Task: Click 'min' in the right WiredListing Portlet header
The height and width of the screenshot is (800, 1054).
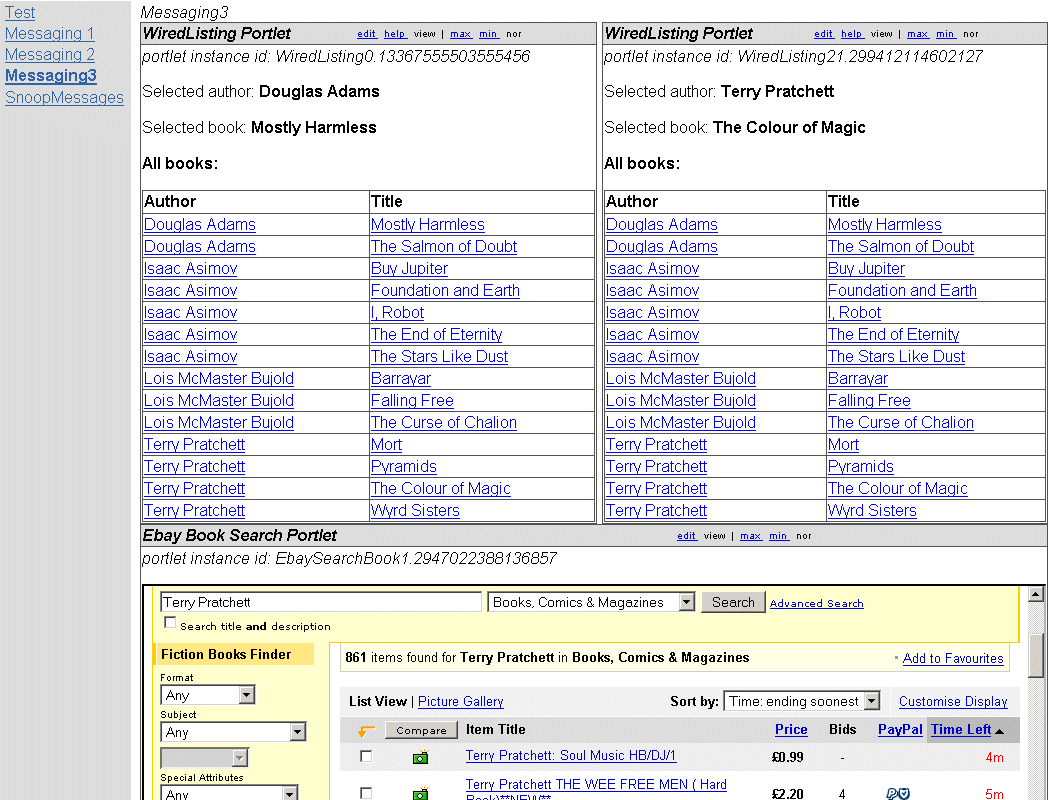Action: pos(945,34)
